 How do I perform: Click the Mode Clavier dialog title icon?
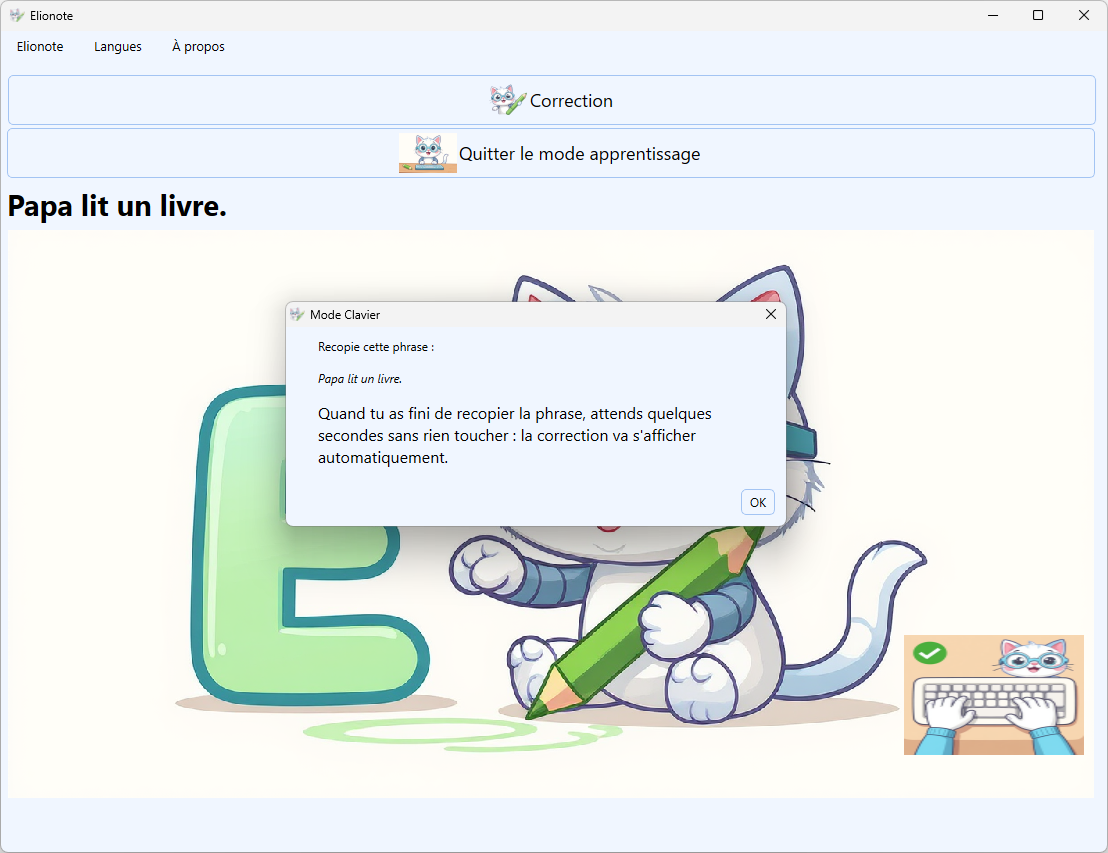(296, 314)
